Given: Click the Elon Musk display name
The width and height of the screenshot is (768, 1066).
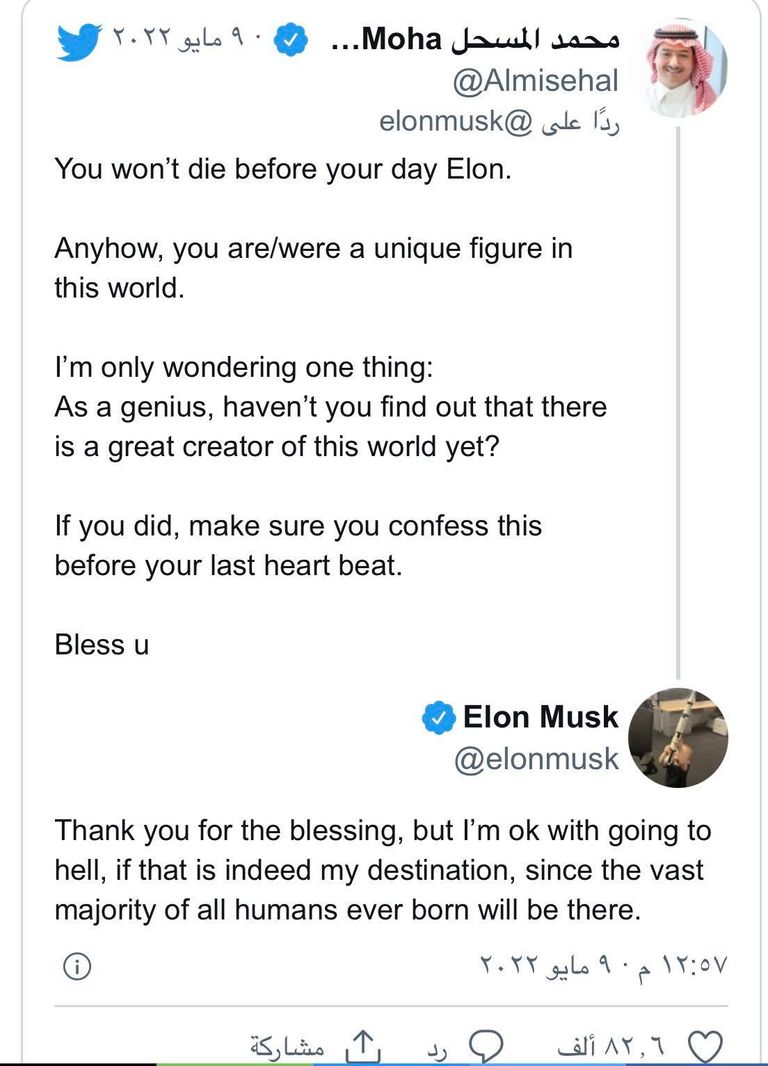Looking at the screenshot, I should [540, 717].
